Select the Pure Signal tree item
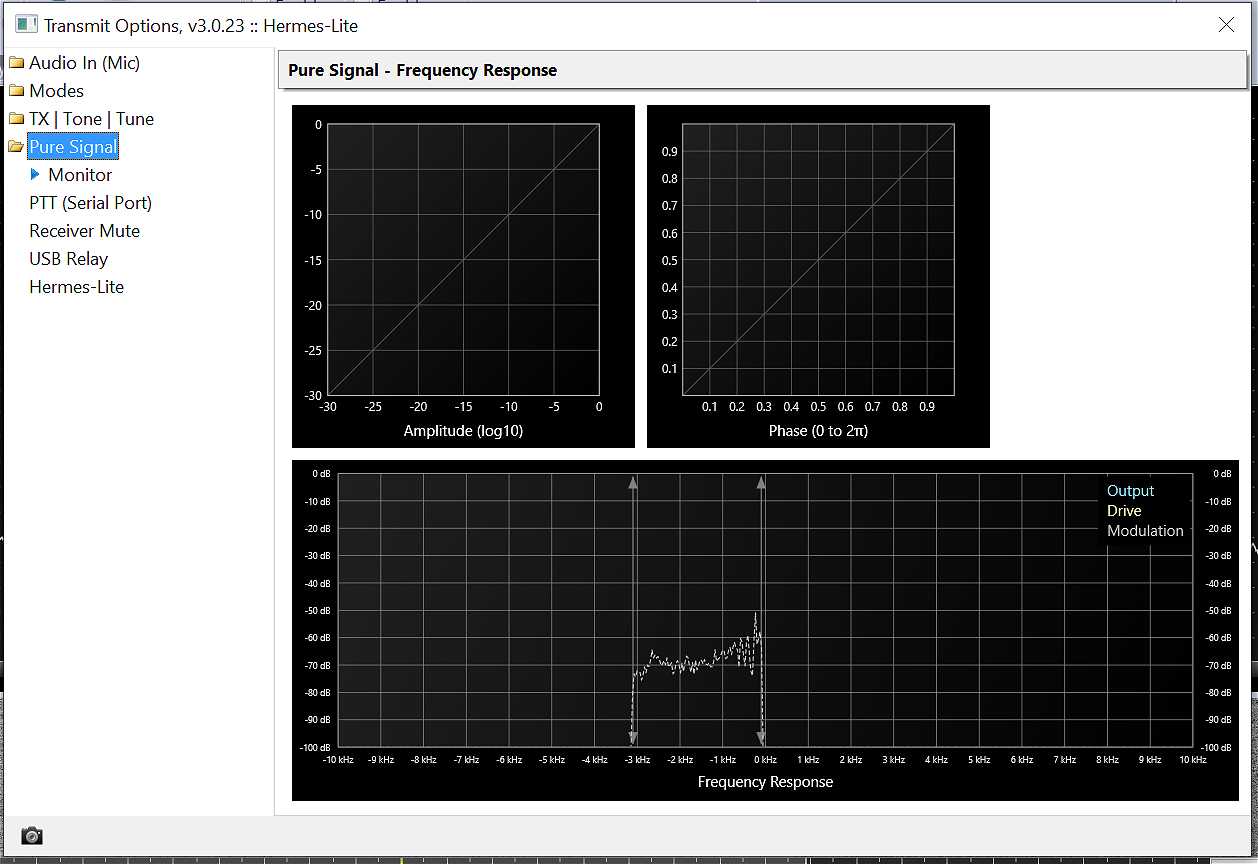The width and height of the screenshot is (1258, 864). (73, 147)
